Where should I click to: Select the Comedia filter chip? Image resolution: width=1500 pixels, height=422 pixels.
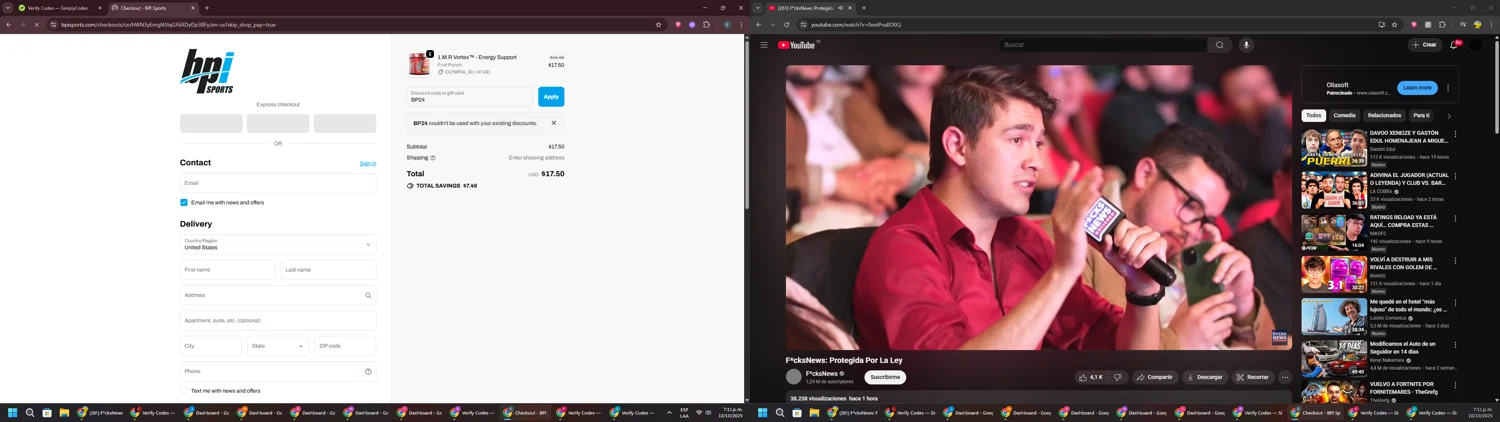(x=1344, y=116)
